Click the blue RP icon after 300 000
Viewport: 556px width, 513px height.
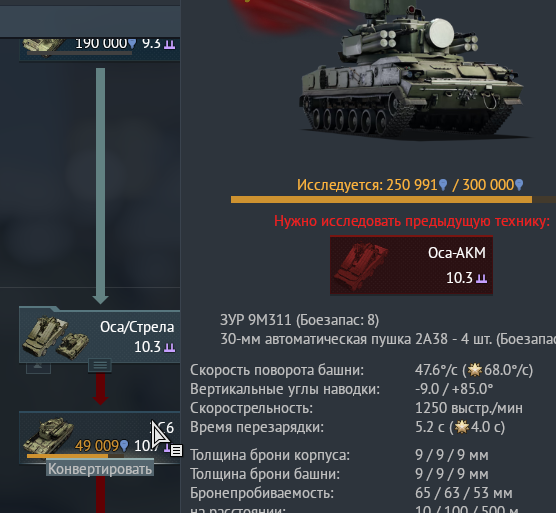[x=519, y=185]
